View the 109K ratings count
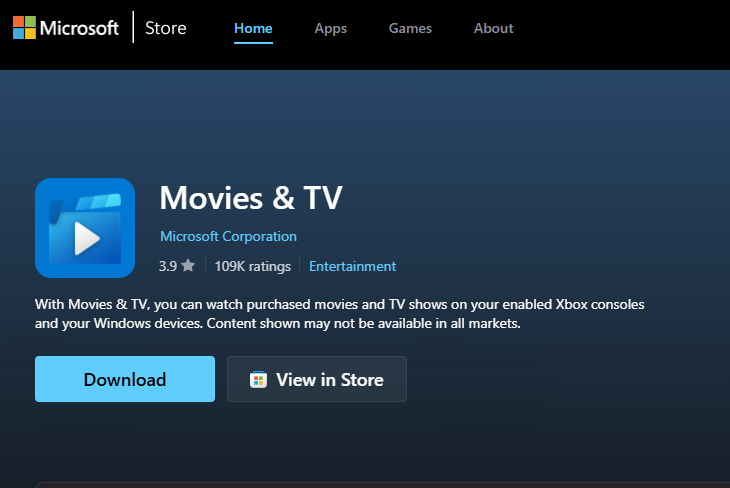This screenshot has width=730, height=488. tap(252, 266)
